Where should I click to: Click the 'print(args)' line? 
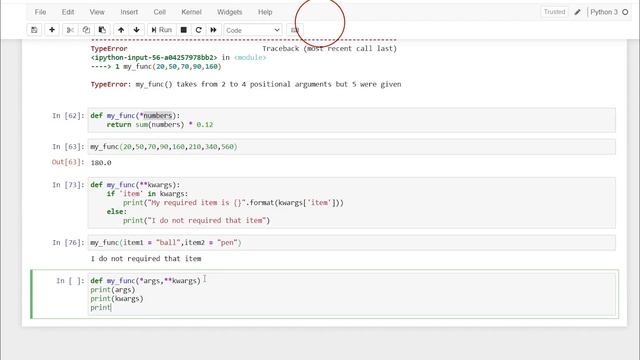tap(113, 289)
